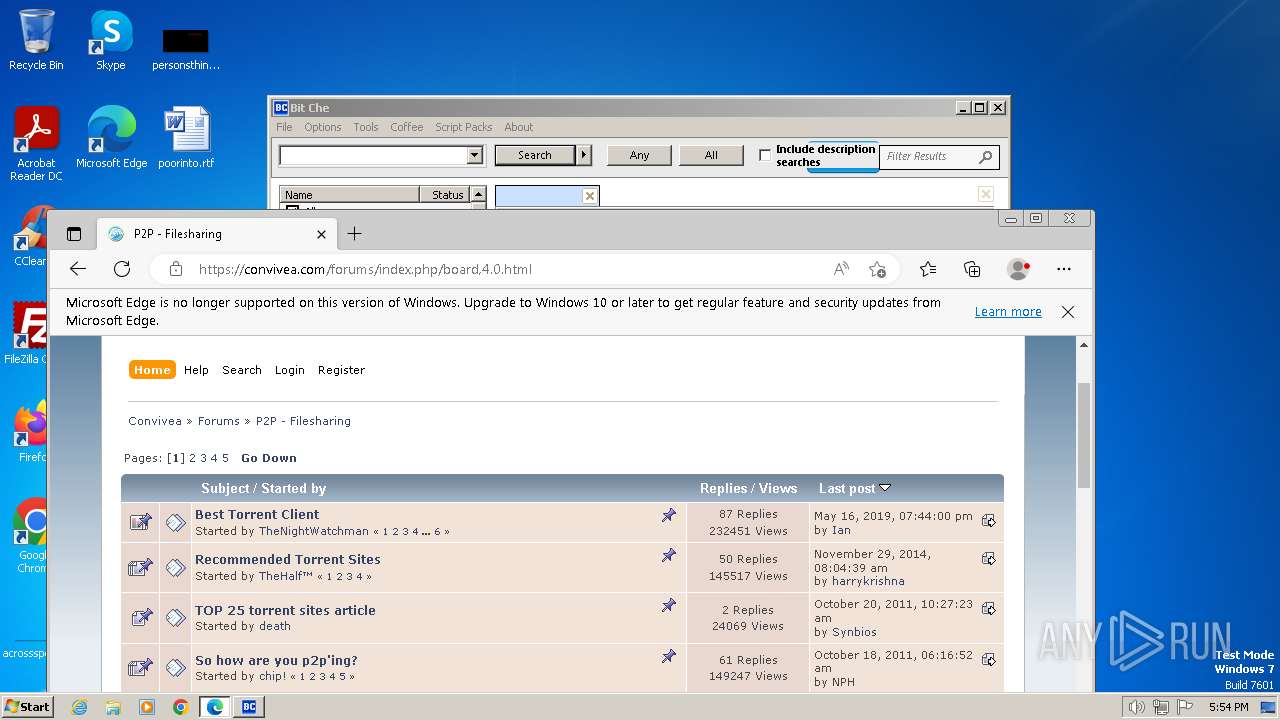Viewport: 1280px width, 720px height.
Task: Open the Coffee menu in Bit Che
Action: pyautogui.click(x=406, y=127)
